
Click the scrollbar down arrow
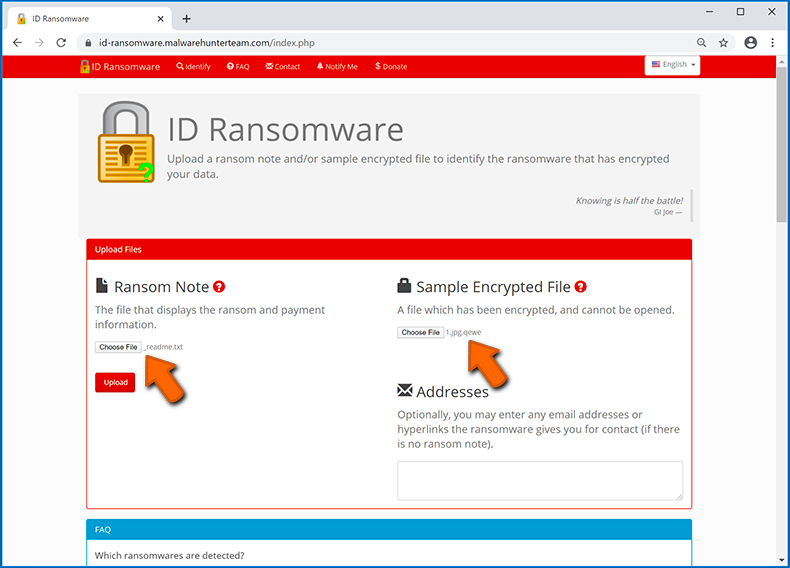pyautogui.click(x=781, y=559)
